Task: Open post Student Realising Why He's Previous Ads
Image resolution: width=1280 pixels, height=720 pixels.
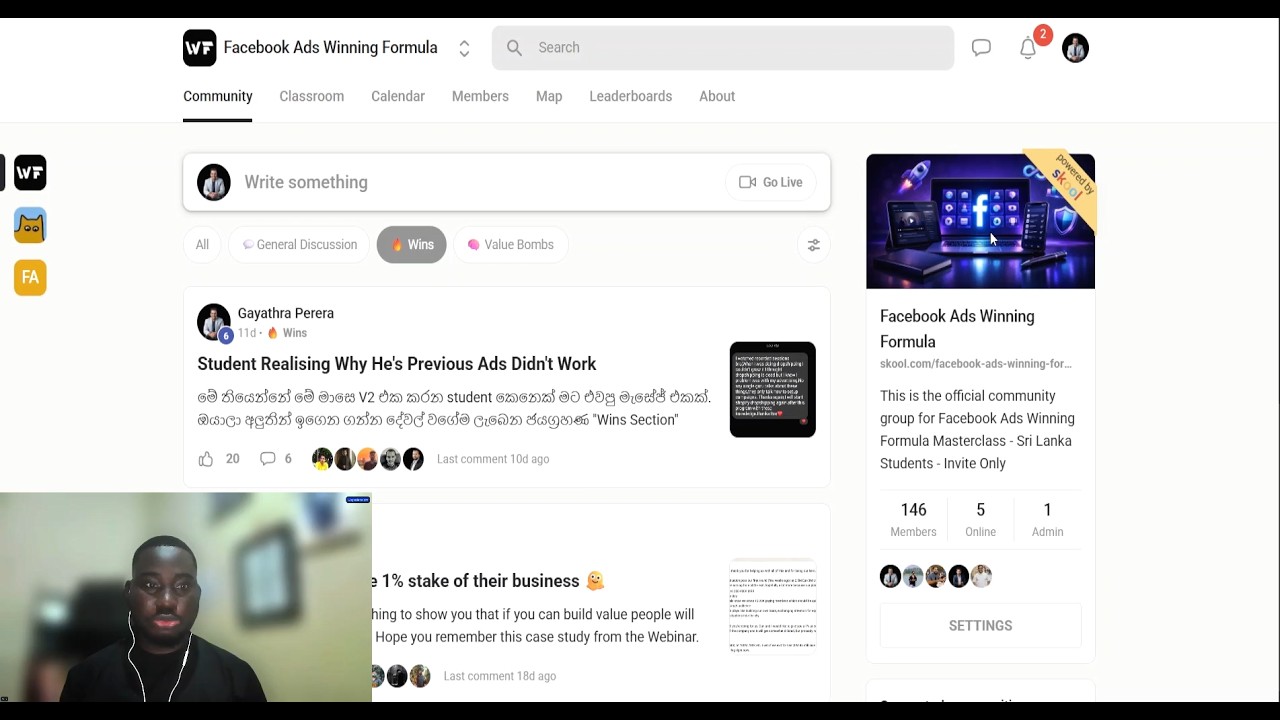Action: click(396, 364)
